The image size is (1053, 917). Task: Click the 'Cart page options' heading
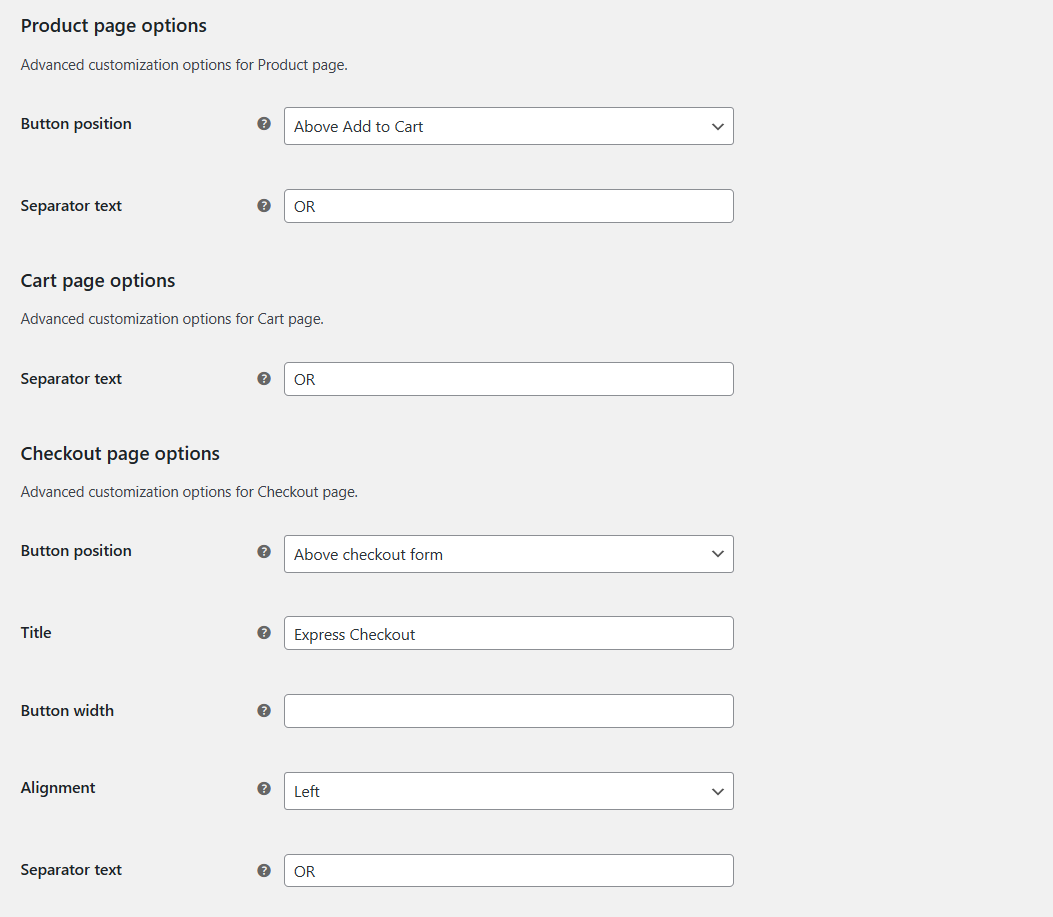click(x=98, y=281)
